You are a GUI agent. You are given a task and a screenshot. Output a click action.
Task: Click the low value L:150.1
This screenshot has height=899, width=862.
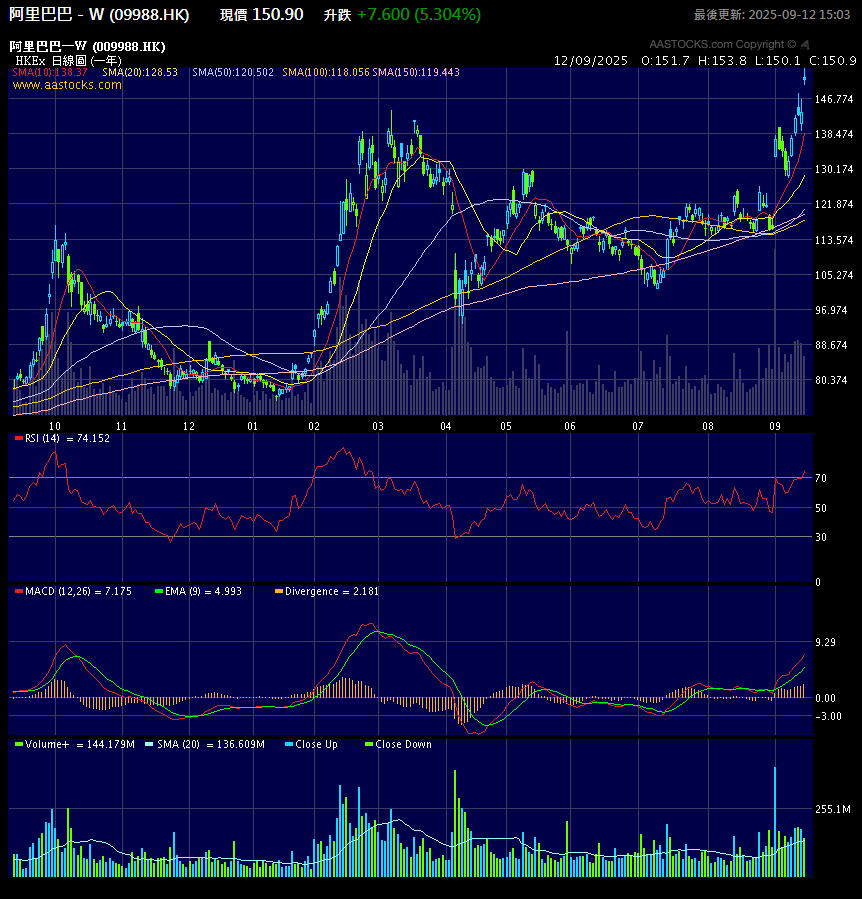(777, 60)
